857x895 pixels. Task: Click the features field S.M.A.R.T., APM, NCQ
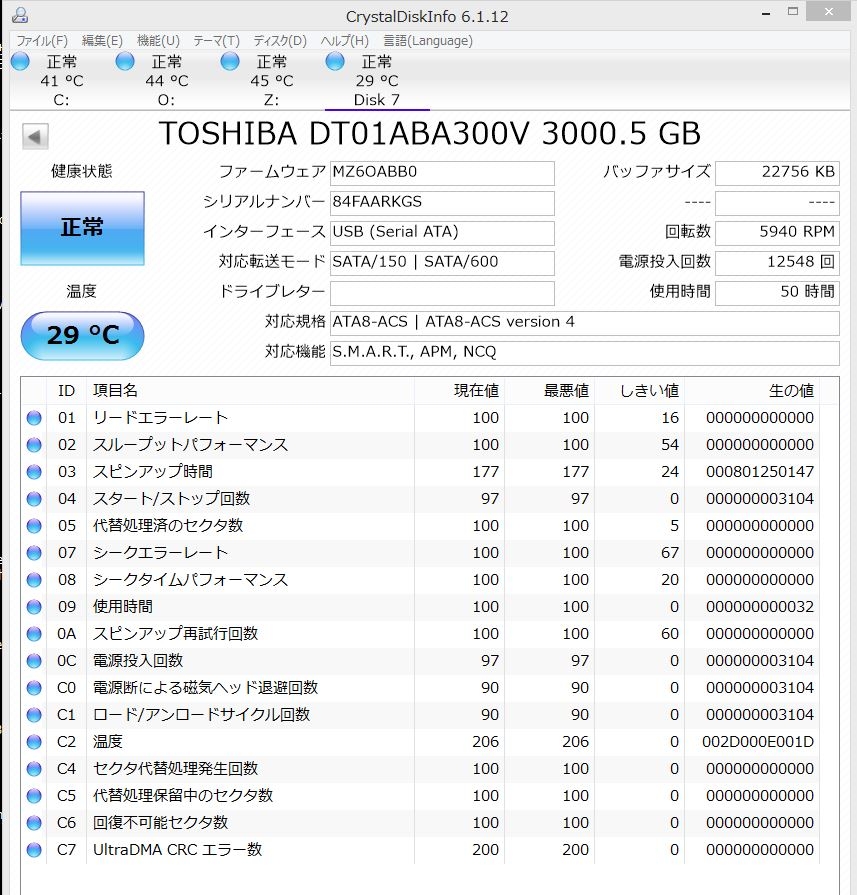585,353
